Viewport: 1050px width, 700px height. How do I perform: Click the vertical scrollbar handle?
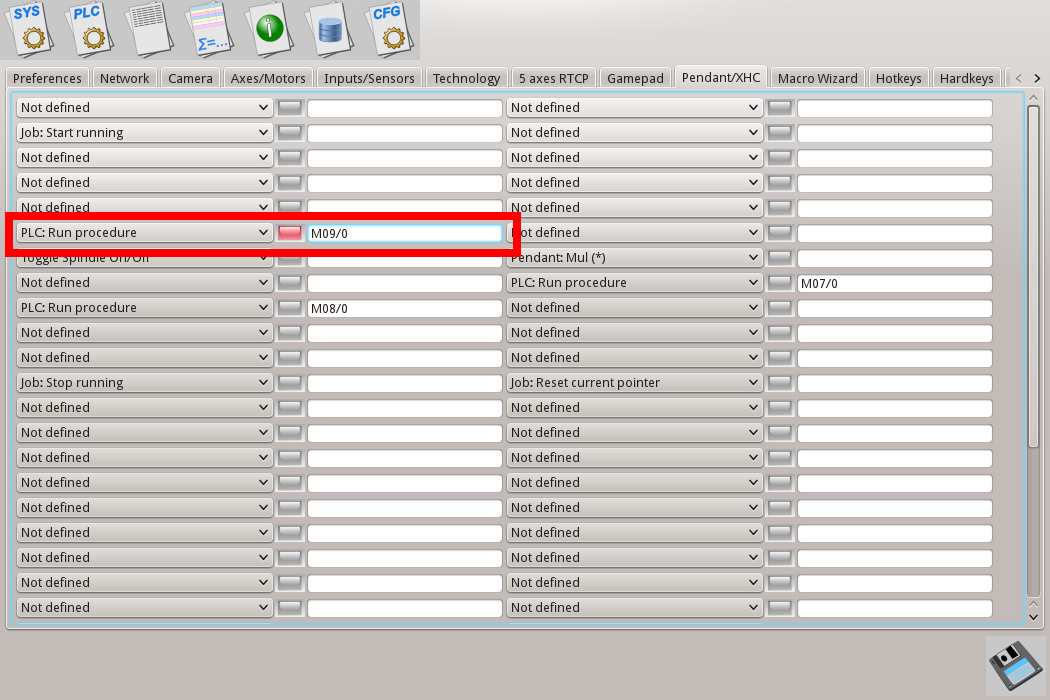point(1034,275)
